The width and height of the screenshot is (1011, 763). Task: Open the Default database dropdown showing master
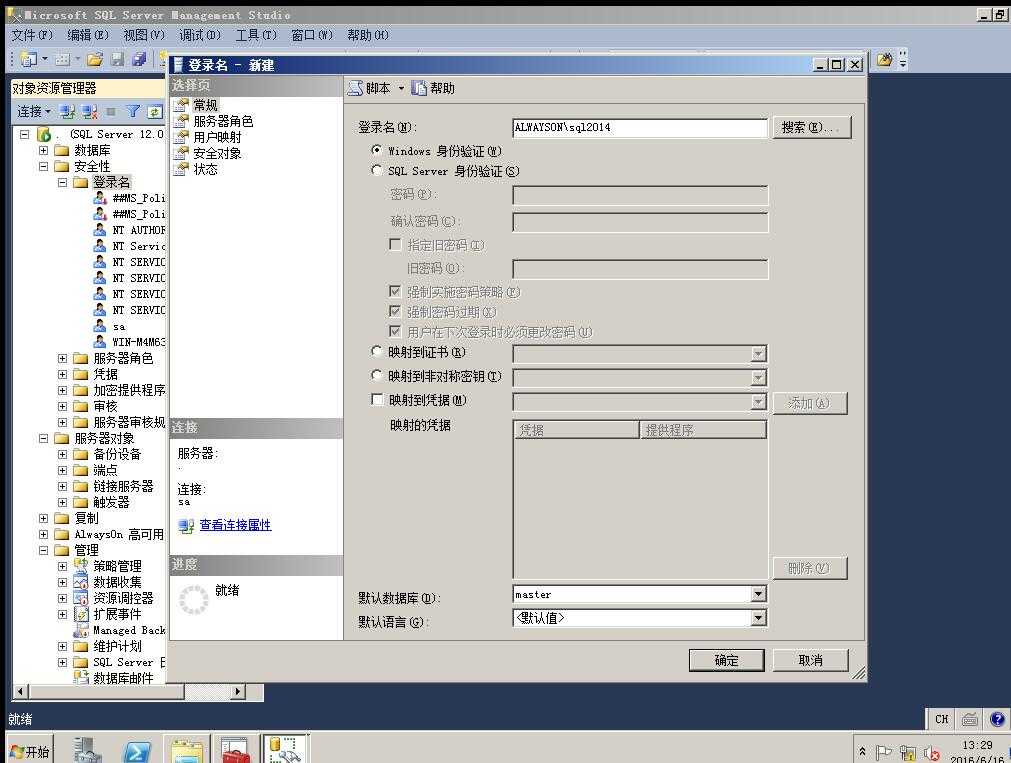click(759, 594)
